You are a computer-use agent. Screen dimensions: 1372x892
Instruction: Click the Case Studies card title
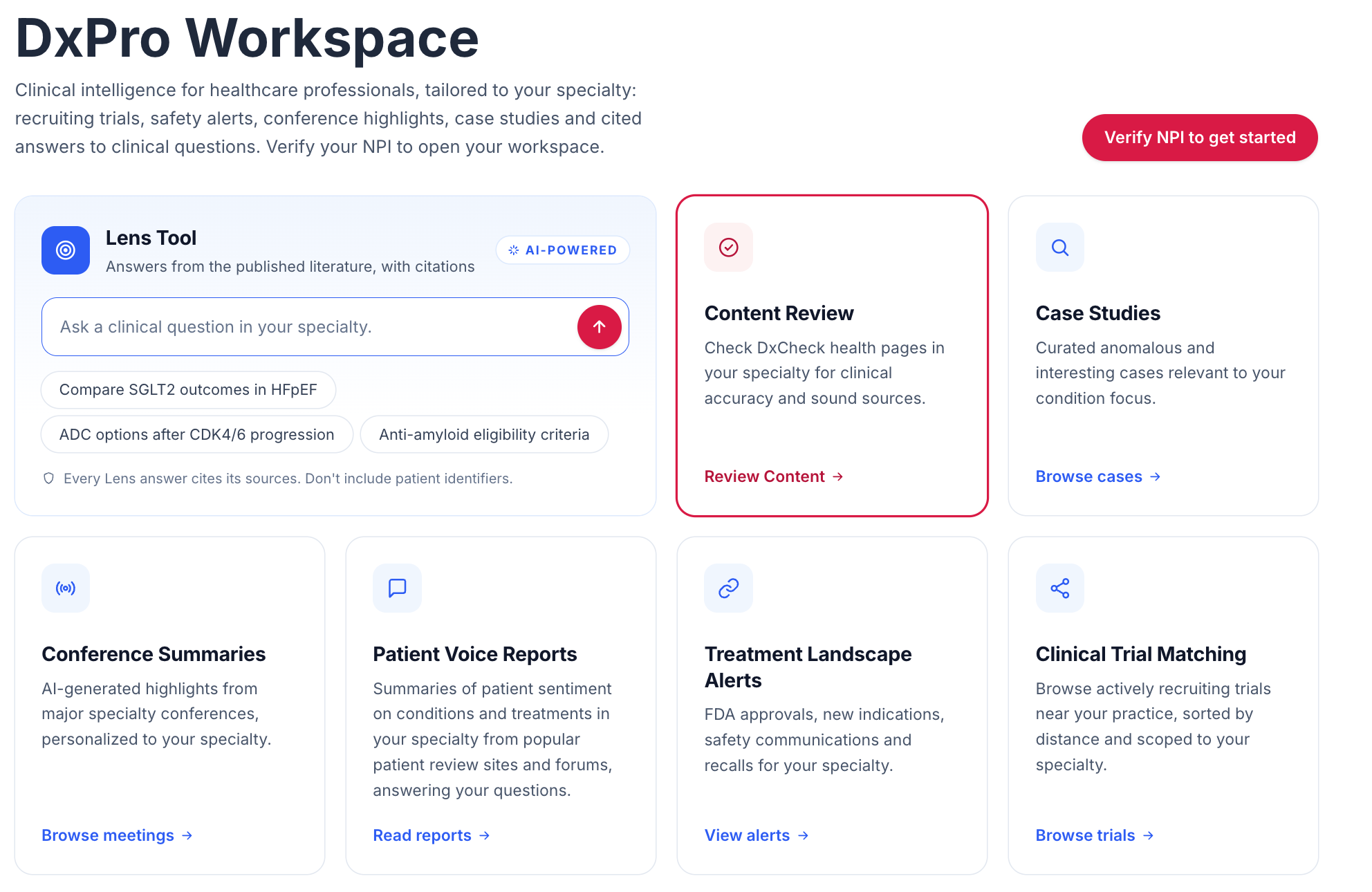pyautogui.click(x=1097, y=313)
